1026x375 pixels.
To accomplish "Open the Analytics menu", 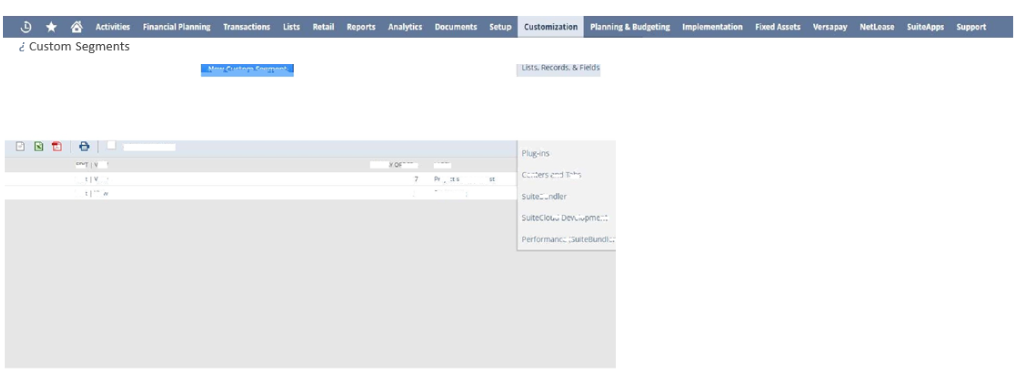I will click(x=405, y=27).
